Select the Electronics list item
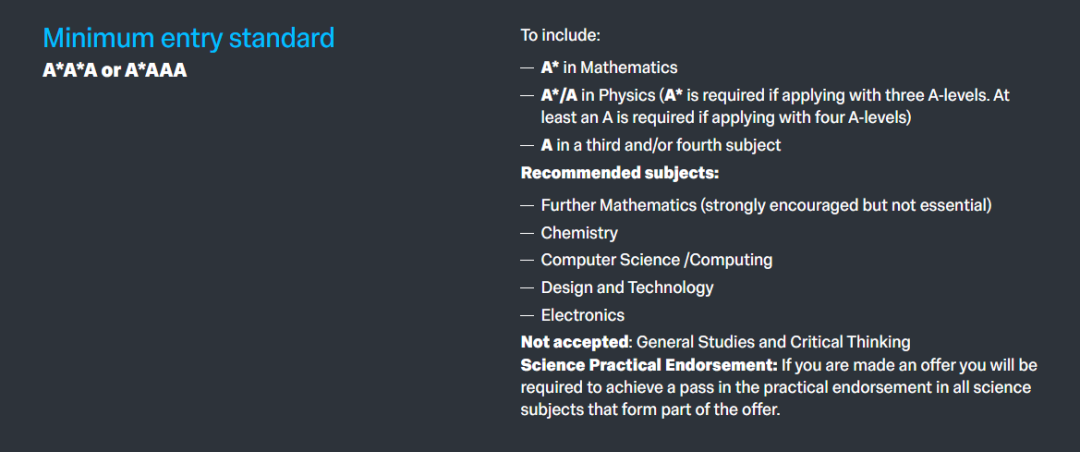This screenshot has width=1080, height=452. 583,315
